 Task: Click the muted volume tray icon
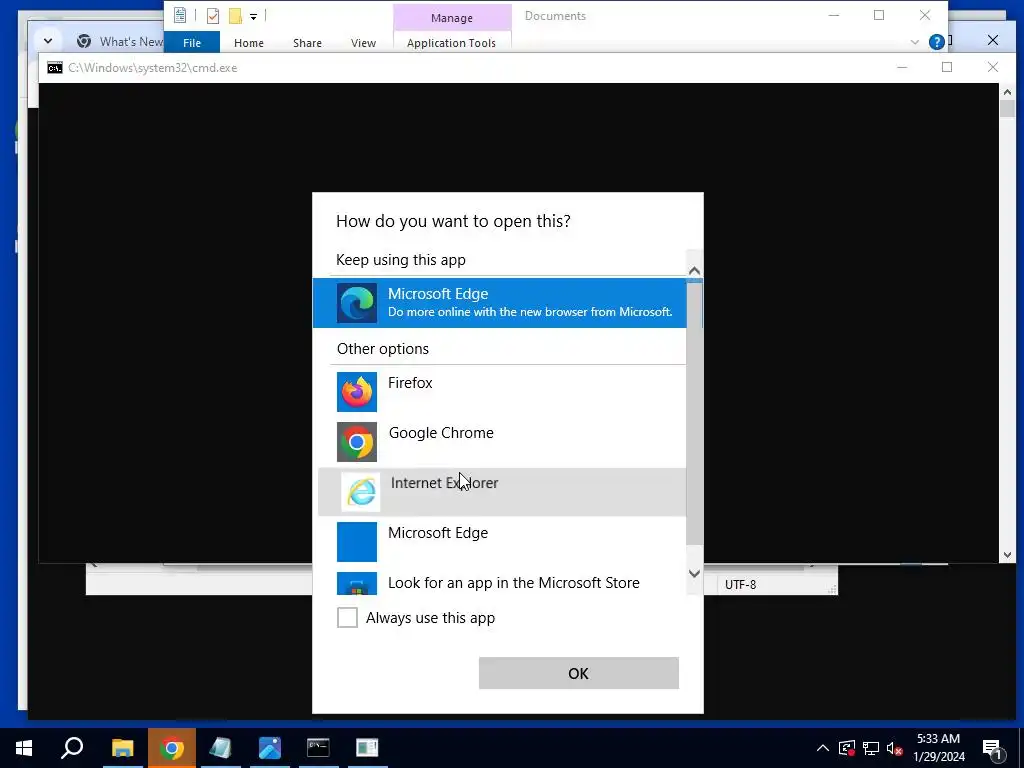click(895, 748)
